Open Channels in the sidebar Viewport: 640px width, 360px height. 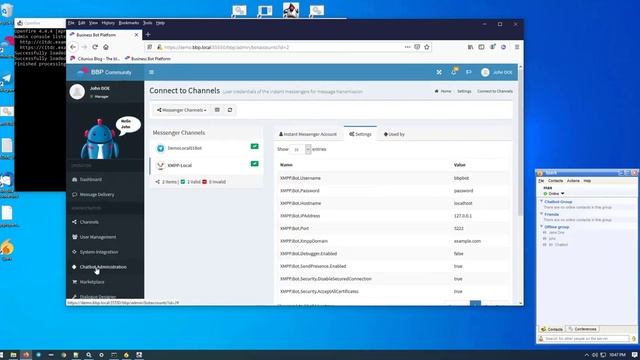coord(89,222)
